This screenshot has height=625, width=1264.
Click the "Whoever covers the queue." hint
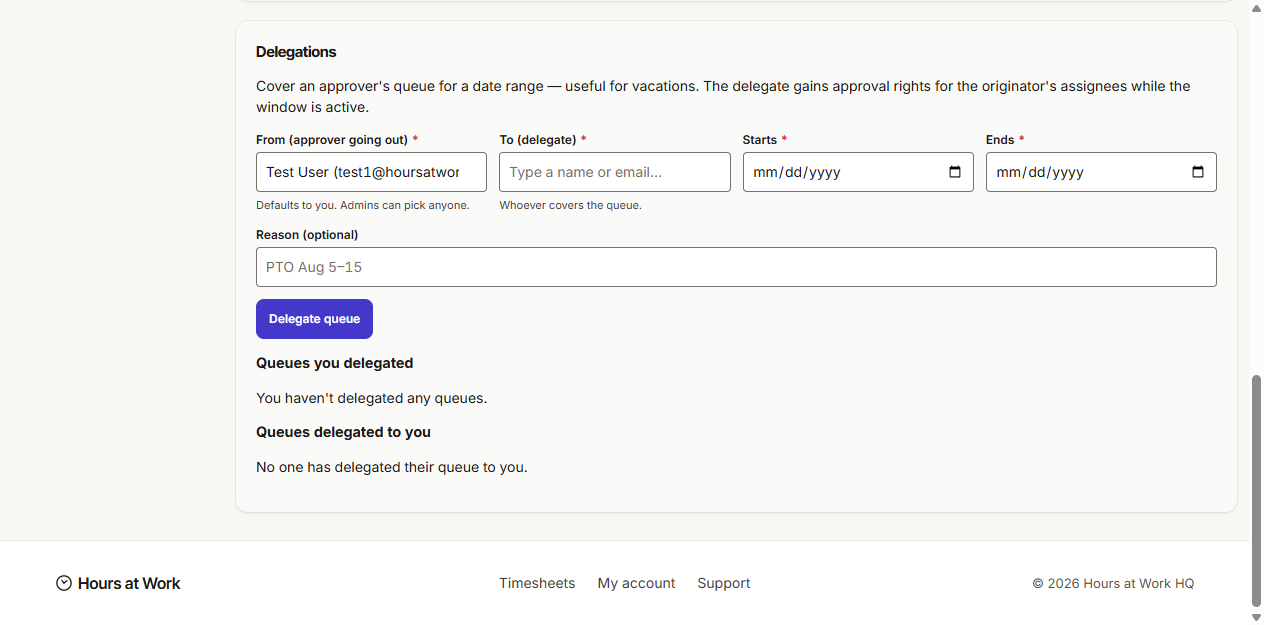click(570, 205)
